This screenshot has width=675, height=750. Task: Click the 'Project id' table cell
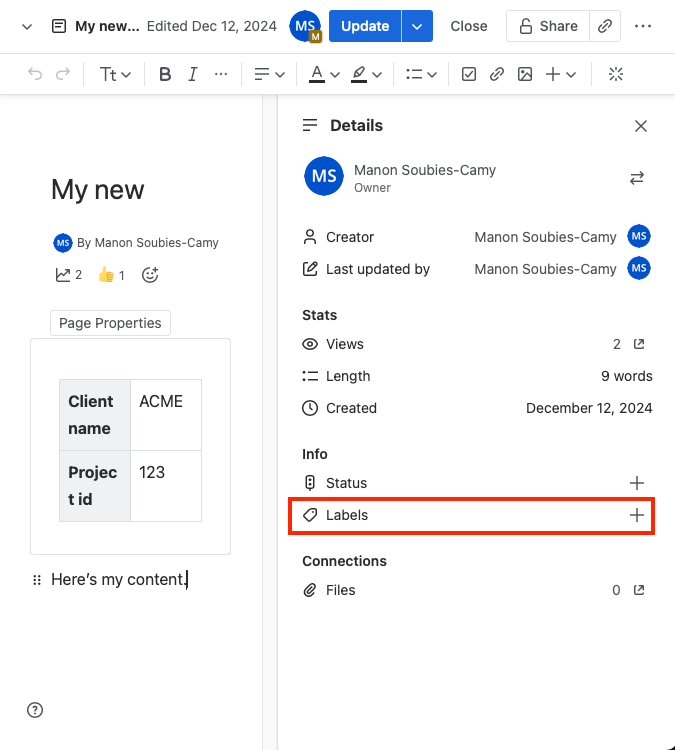[95, 485]
